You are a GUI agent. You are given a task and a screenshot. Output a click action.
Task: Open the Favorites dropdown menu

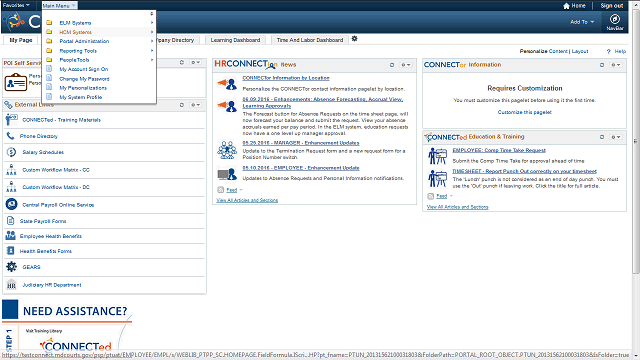pyautogui.click(x=16, y=5)
